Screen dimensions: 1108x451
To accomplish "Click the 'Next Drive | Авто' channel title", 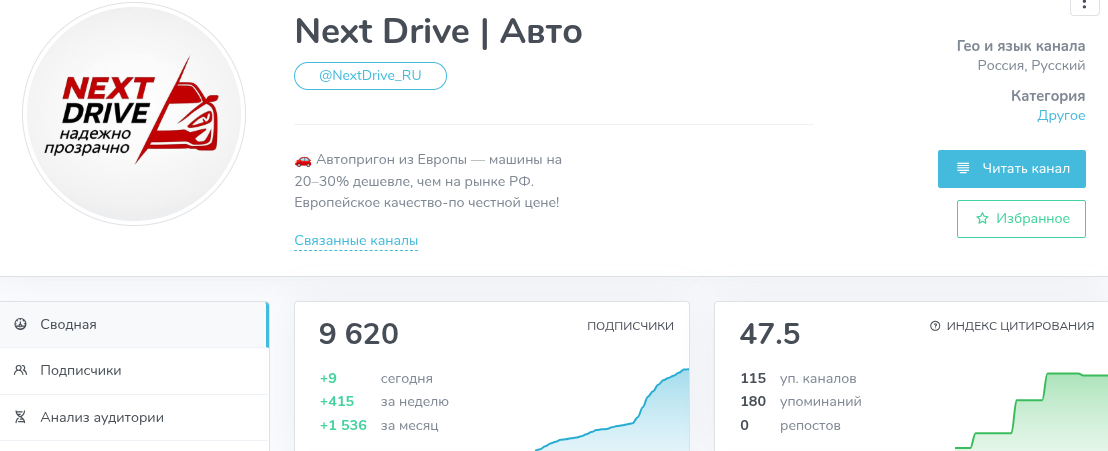I will click(x=438, y=31).
